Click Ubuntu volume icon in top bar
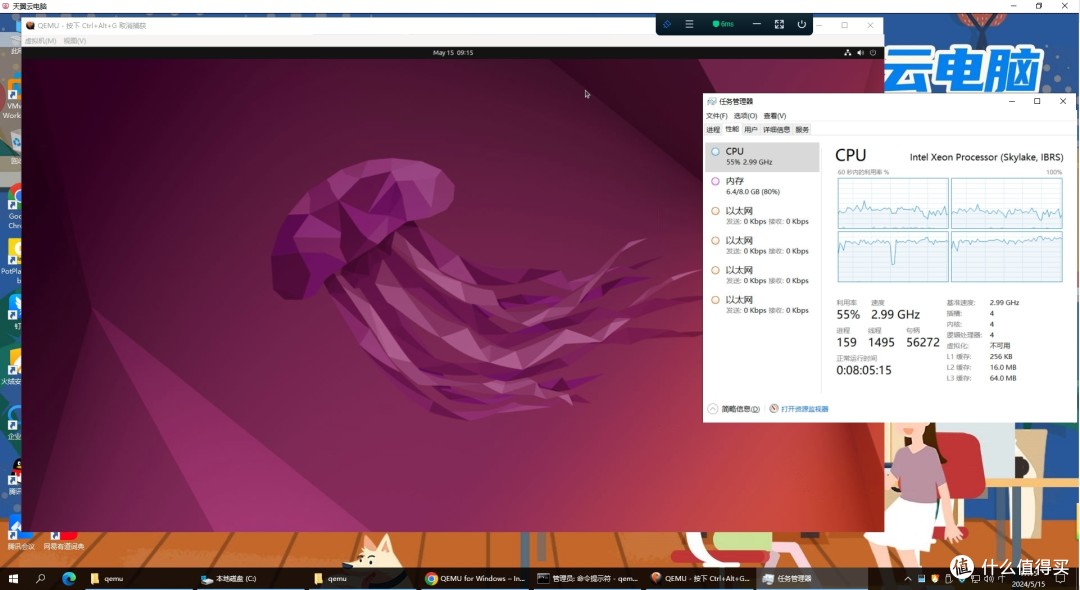This screenshot has width=1080, height=590. (860, 52)
